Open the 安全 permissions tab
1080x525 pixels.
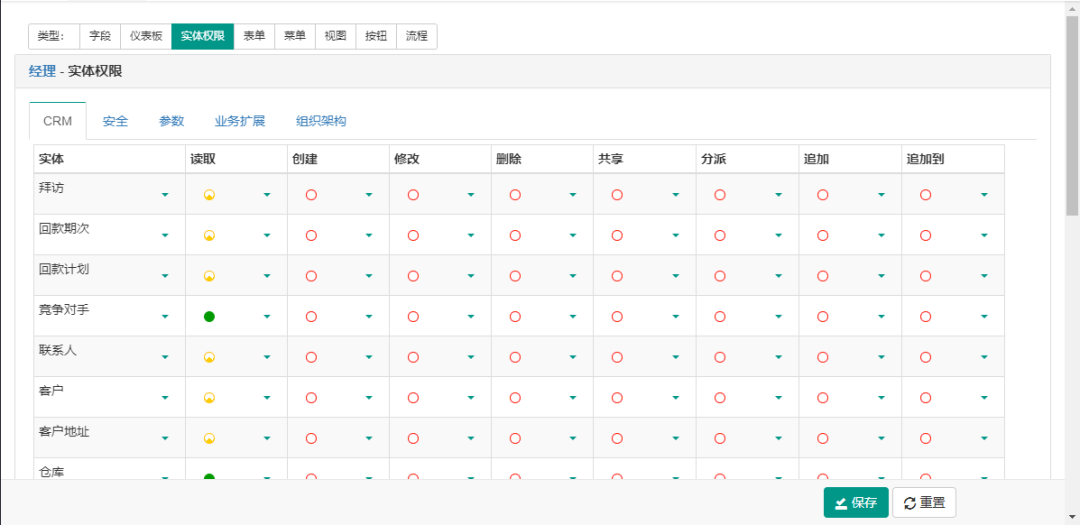pyautogui.click(x=115, y=121)
